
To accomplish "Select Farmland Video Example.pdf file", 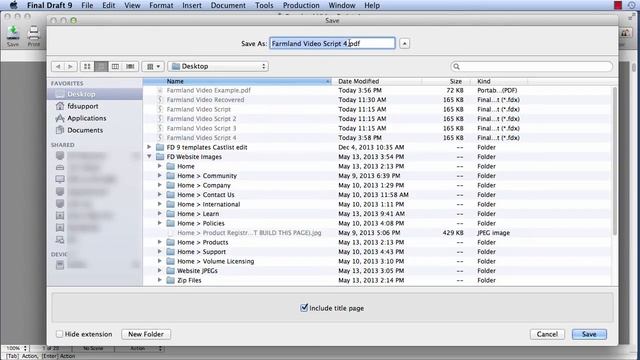I will click(209, 90).
